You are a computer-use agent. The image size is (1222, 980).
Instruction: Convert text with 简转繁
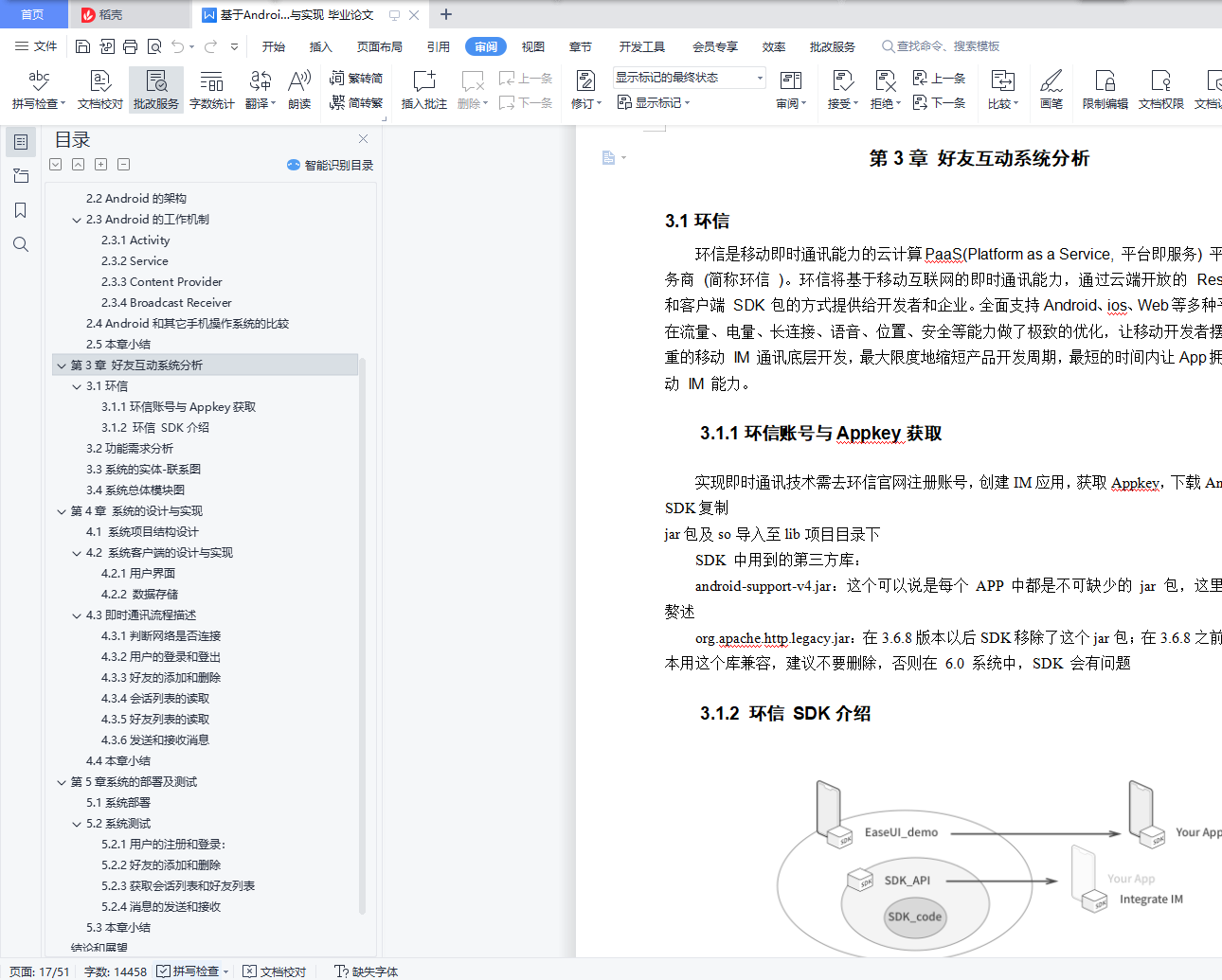(356, 102)
